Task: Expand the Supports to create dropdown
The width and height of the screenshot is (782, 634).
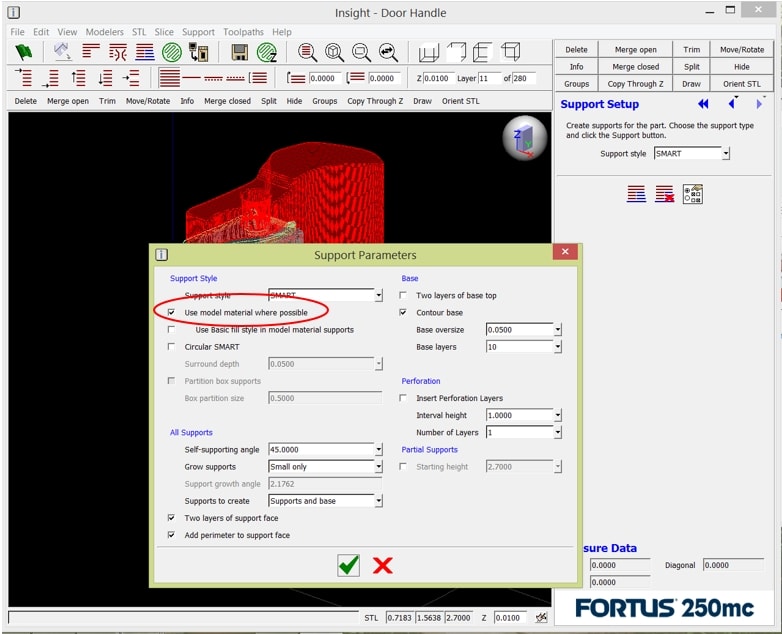Action: point(378,501)
